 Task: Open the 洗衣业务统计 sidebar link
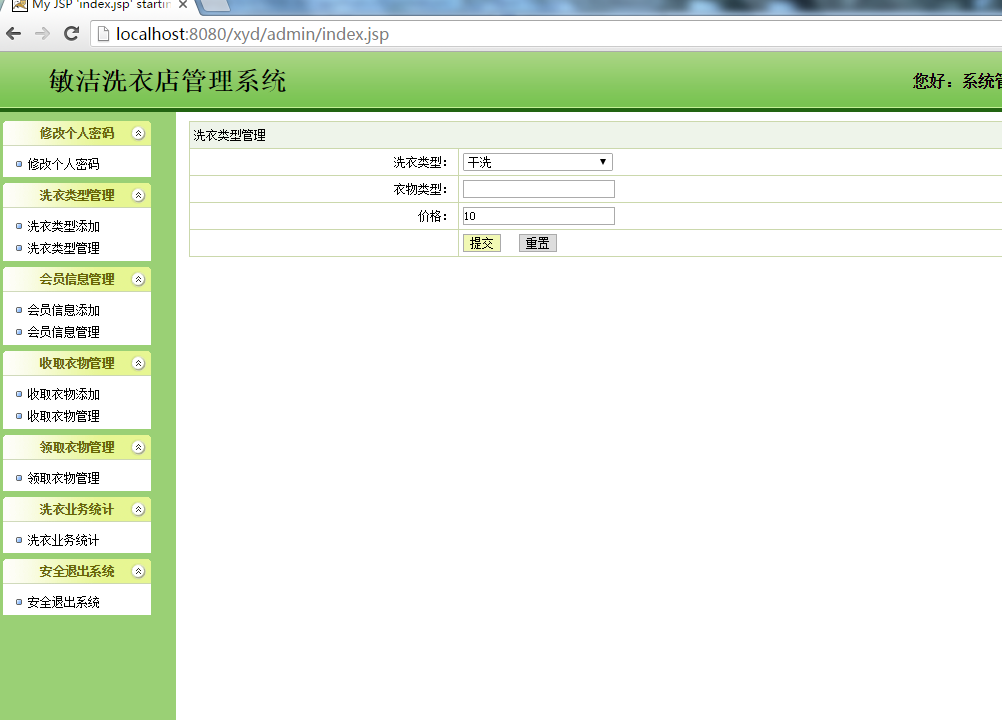click(63, 540)
